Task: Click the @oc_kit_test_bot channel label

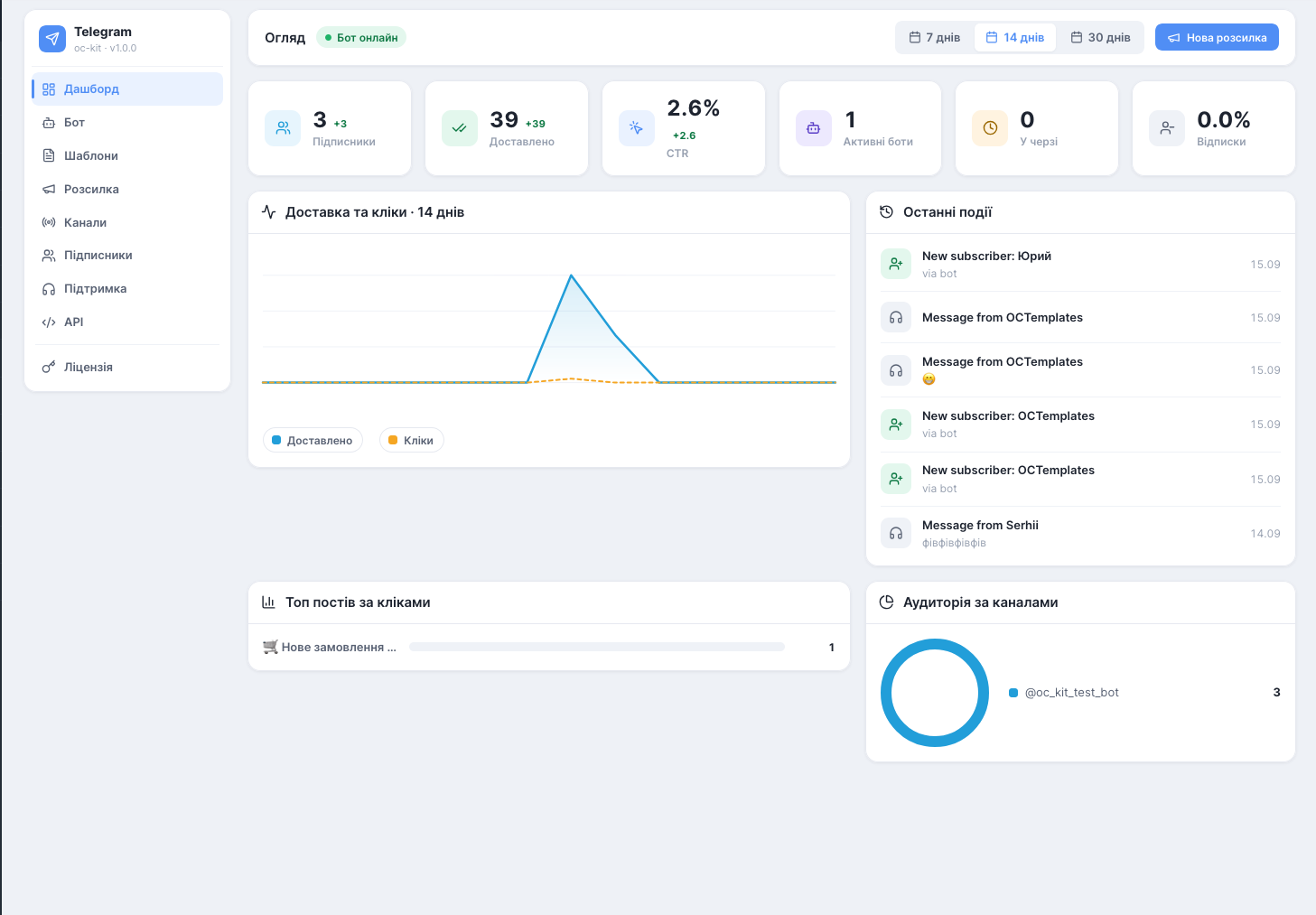Action: coord(1072,693)
